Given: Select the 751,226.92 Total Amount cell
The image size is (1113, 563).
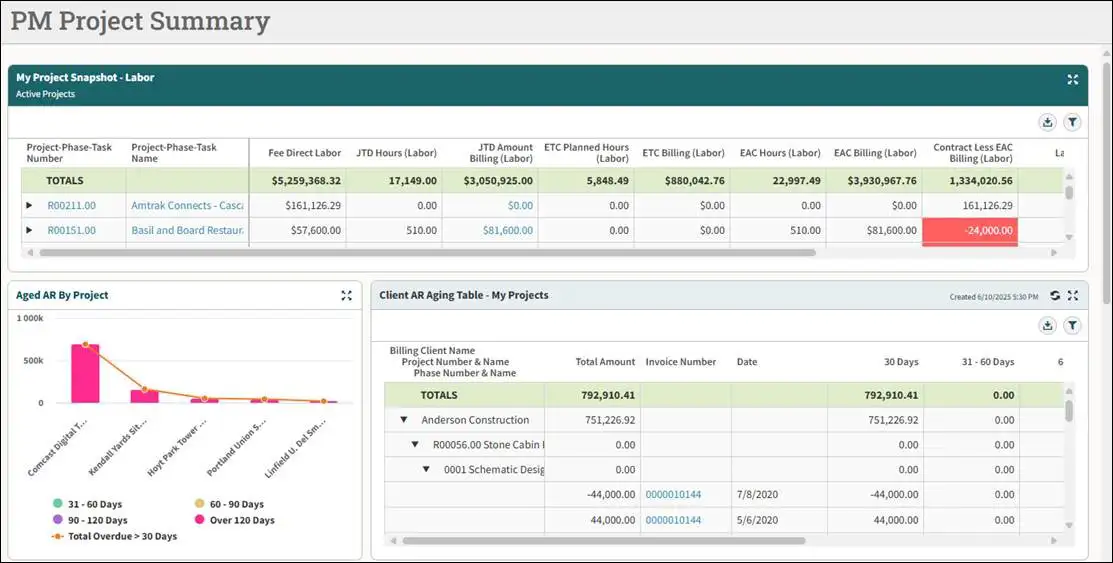Looking at the screenshot, I should [x=593, y=420].
